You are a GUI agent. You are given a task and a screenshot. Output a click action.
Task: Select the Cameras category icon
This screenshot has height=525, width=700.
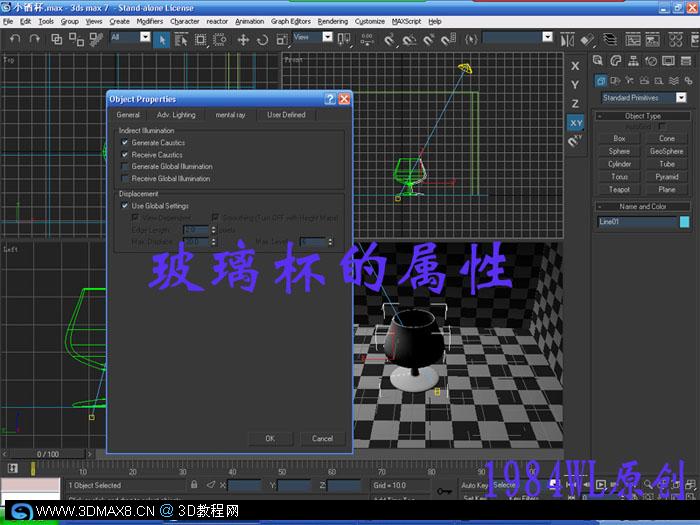644,81
